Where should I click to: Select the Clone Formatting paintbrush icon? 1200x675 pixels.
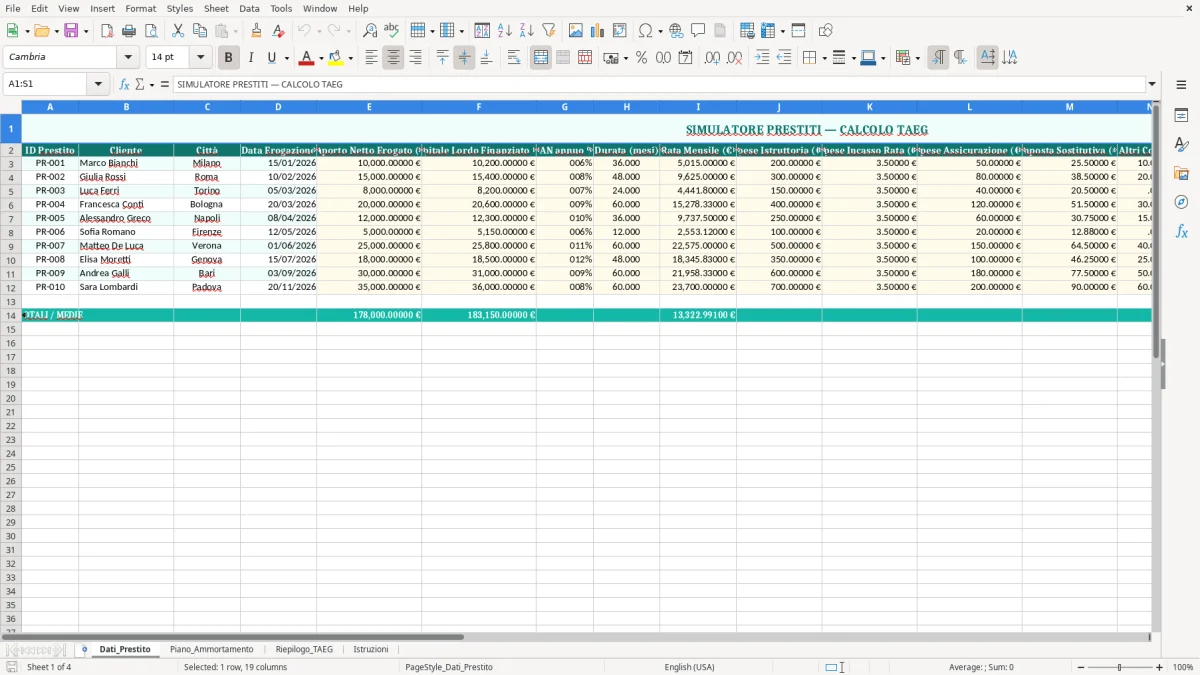(x=257, y=31)
